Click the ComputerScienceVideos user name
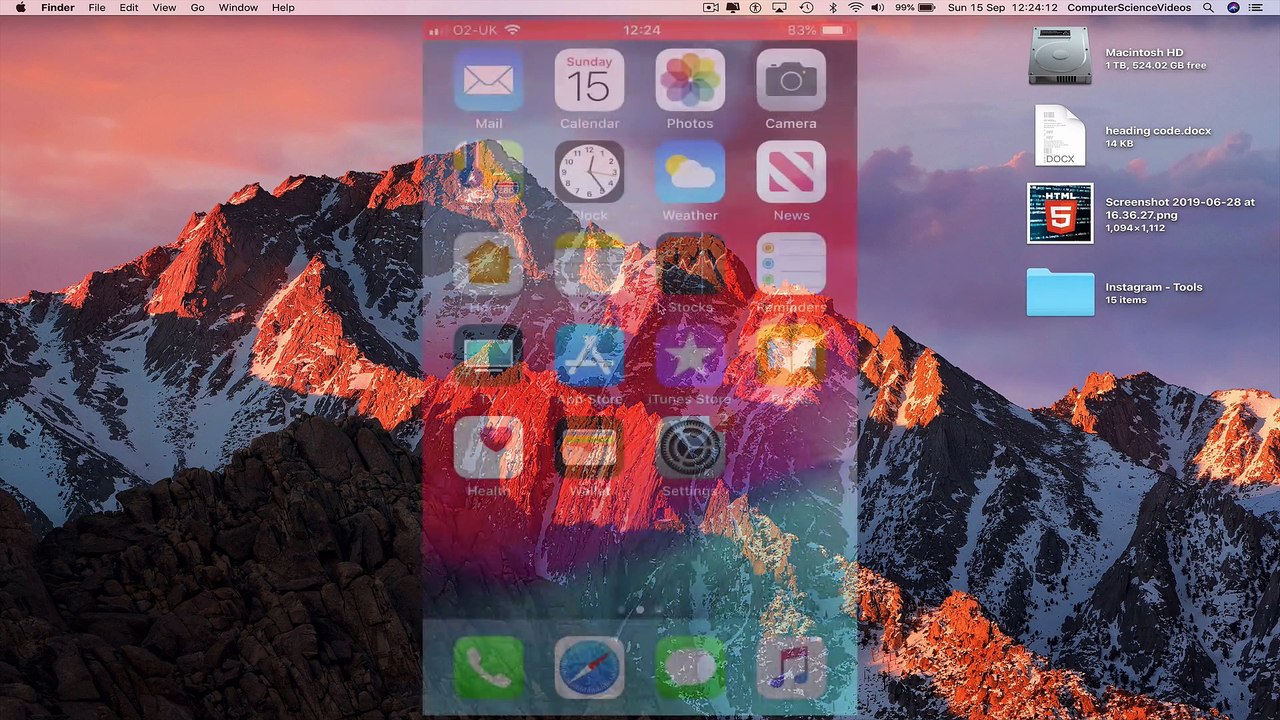1280x720 pixels. 1129,7
